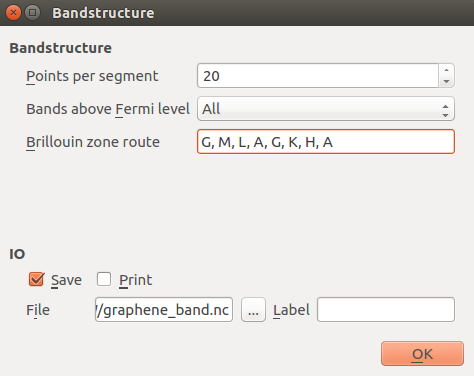Decrease points per segment with down arrow
This screenshot has height=376, width=474.
pyautogui.click(x=446, y=82)
